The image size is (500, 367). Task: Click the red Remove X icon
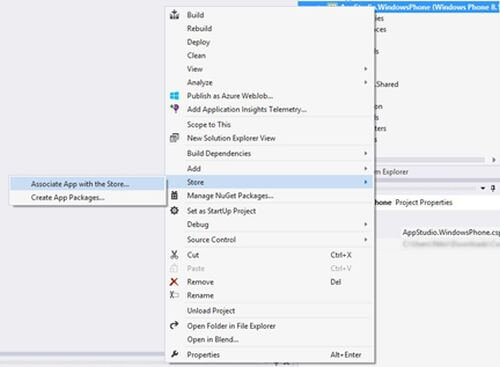tap(174, 282)
